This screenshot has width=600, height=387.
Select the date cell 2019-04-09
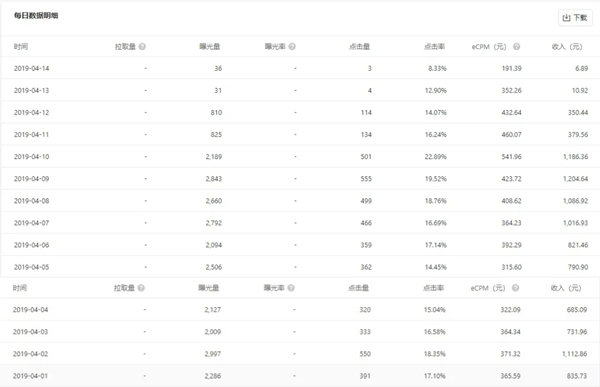(31, 179)
